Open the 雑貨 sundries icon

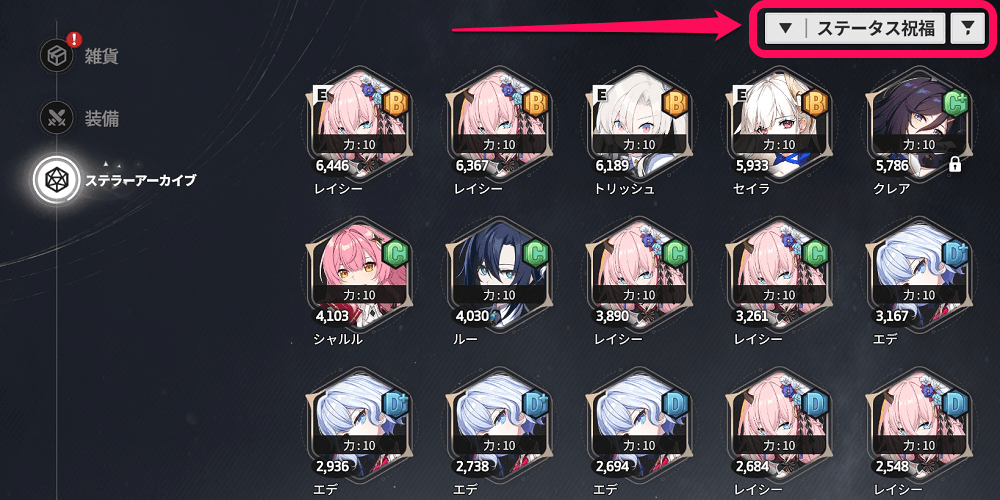coord(56,55)
